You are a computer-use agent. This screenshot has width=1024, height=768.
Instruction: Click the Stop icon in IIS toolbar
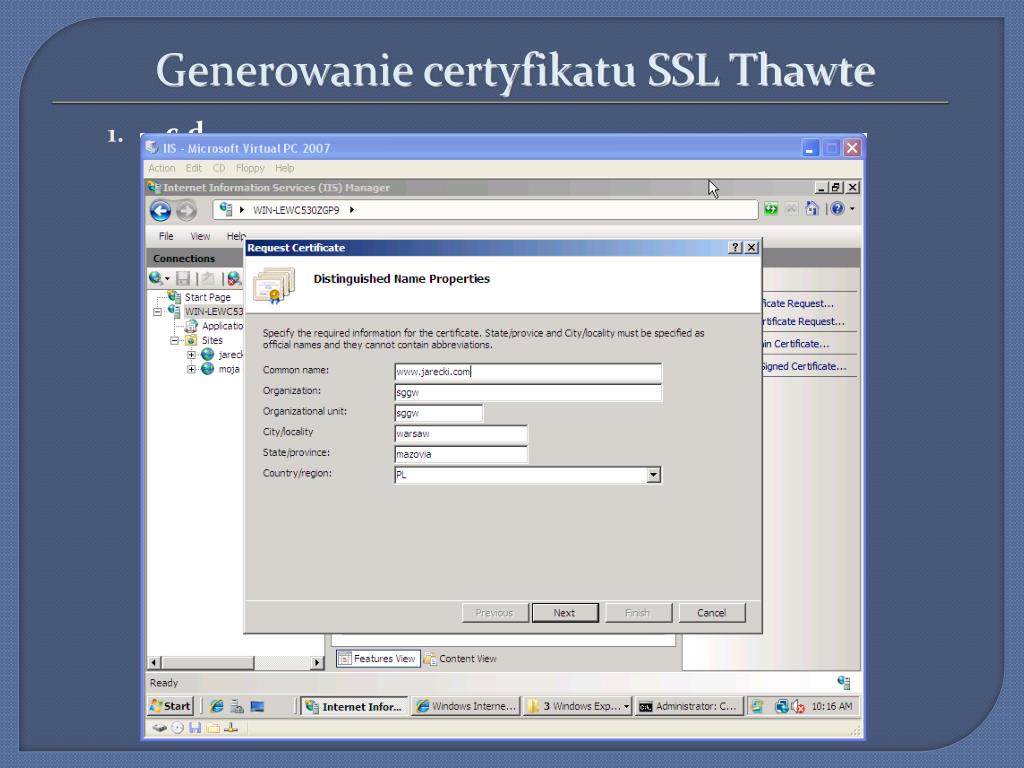click(x=792, y=209)
